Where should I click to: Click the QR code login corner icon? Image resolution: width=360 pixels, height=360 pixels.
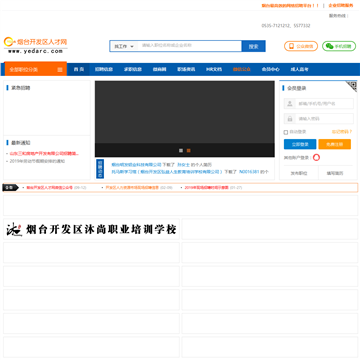point(351,86)
